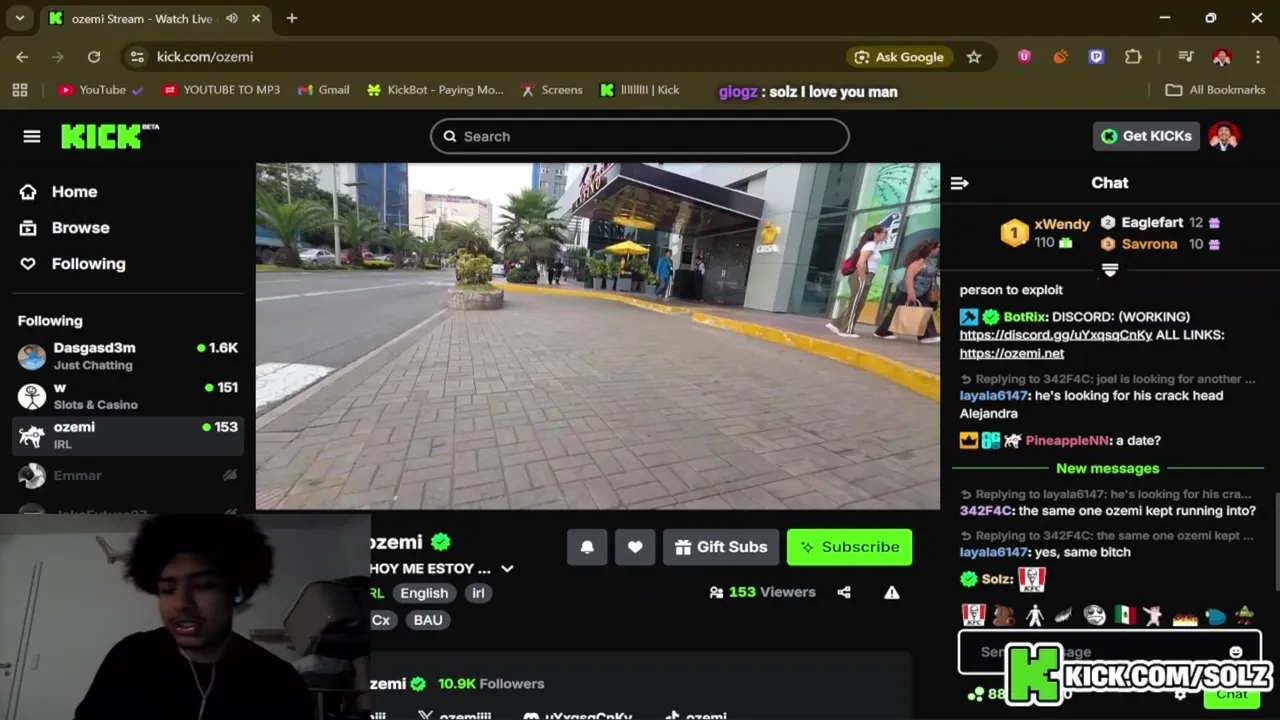
Task: Open Gmail bookmark
Action: 323,90
